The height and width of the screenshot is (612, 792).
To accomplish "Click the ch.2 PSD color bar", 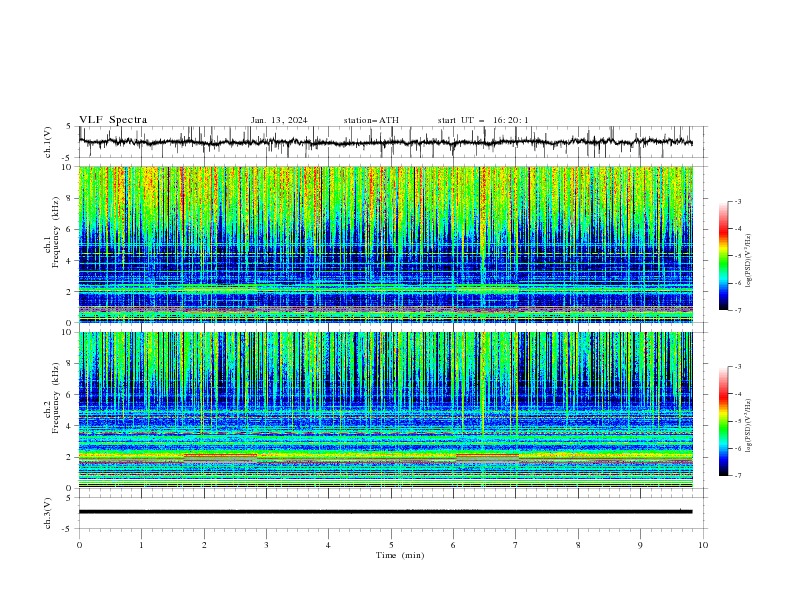I will click(x=724, y=421).
